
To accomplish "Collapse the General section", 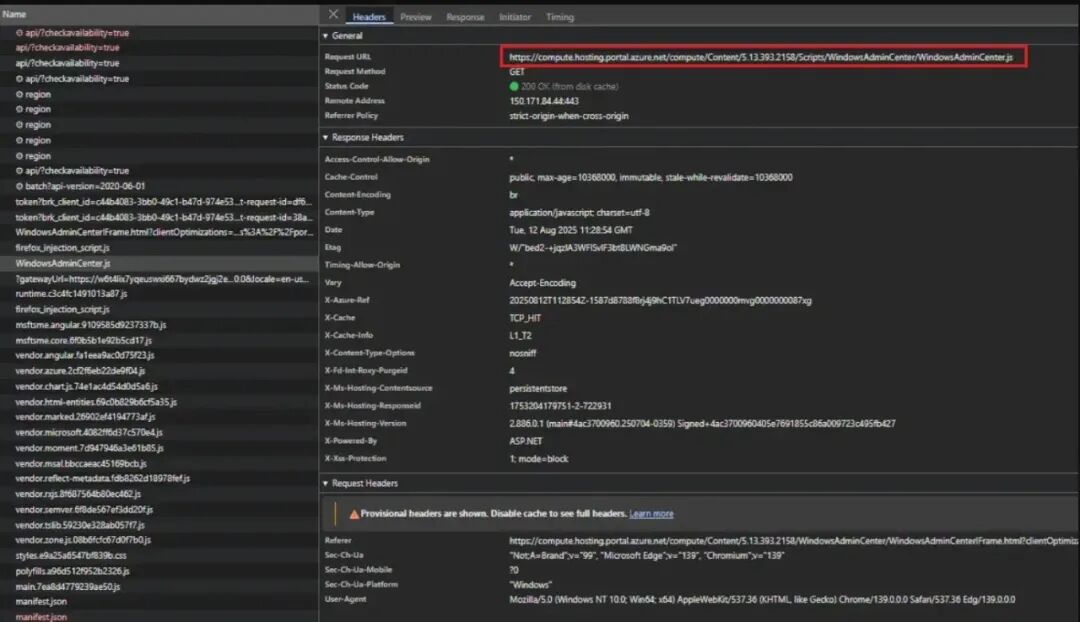I will 325,35.
